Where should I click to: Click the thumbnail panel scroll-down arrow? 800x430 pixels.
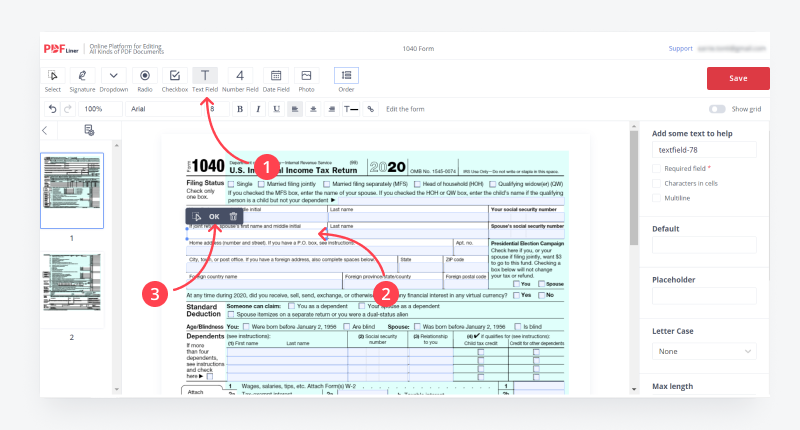[x=117, y=389]
